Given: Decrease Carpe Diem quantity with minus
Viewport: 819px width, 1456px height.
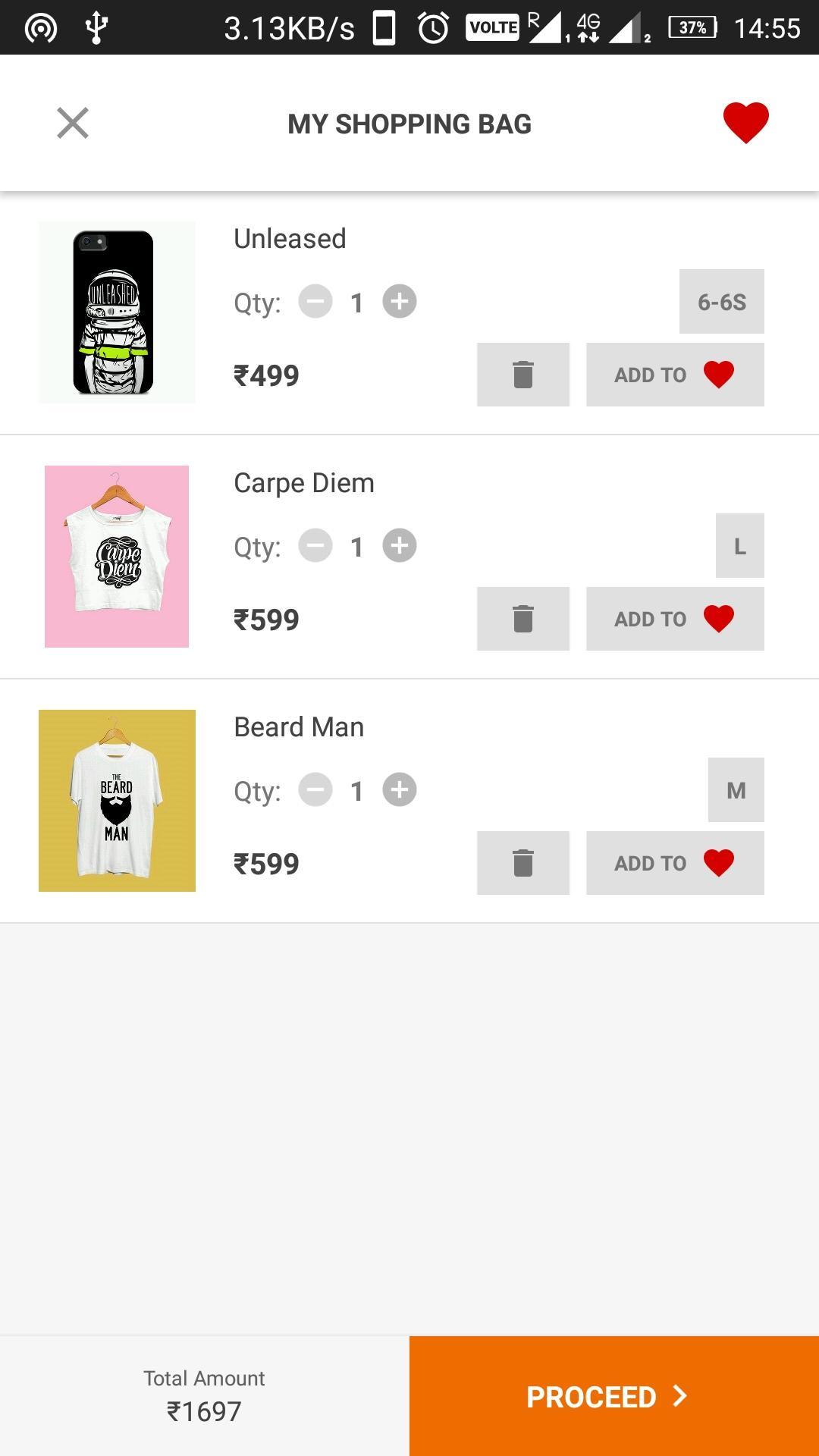Looking at the screenshot, I should point(315,546).
